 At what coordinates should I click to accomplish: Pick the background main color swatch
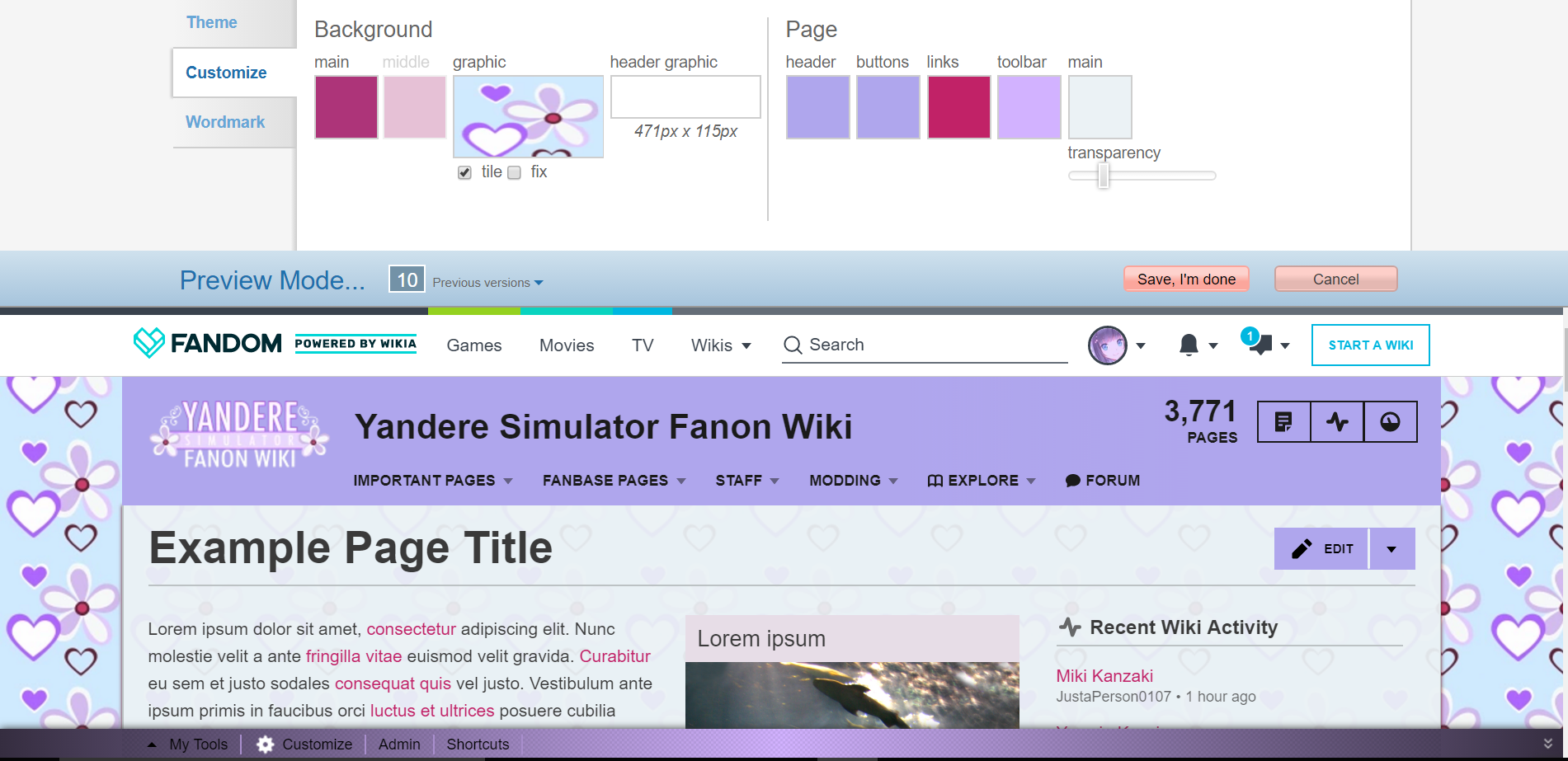click(346, 107)
